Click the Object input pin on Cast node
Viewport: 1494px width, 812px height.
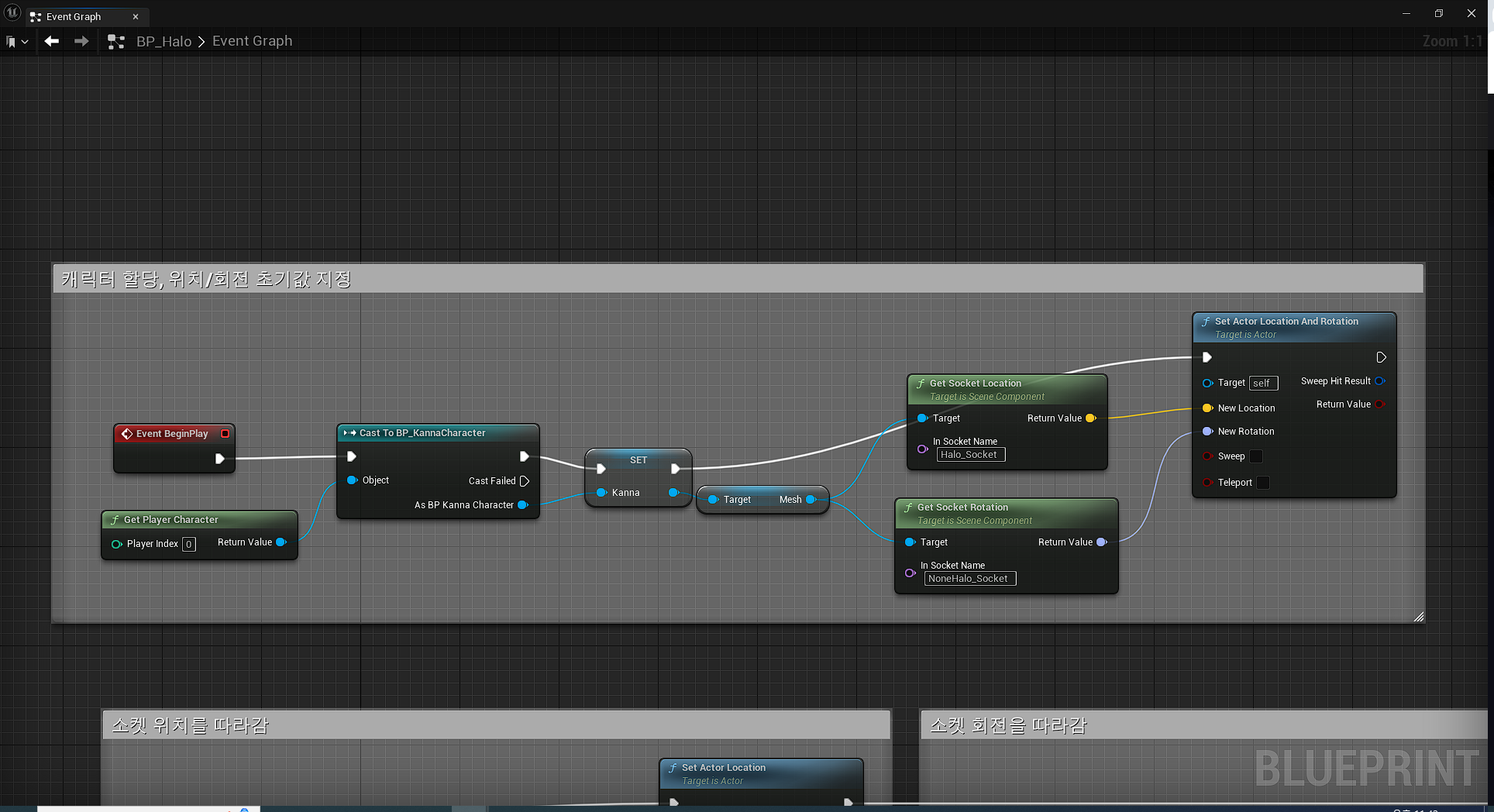[x=352, y=480]
